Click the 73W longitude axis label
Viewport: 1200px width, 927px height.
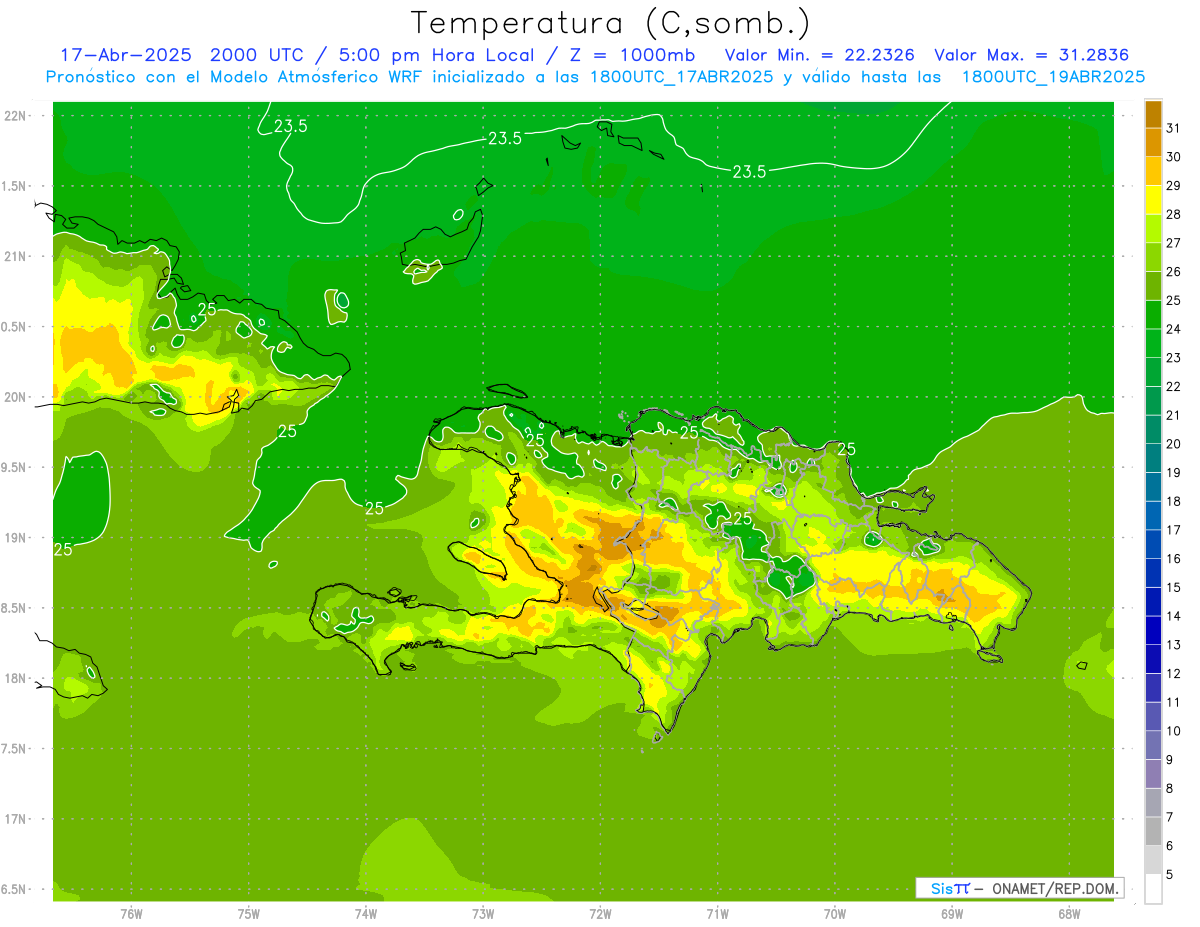[483, 914]
